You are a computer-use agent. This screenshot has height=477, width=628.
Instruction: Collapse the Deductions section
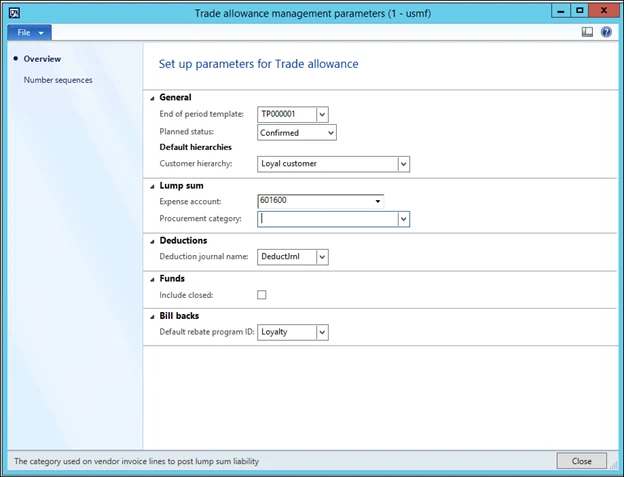coord(152,242)
